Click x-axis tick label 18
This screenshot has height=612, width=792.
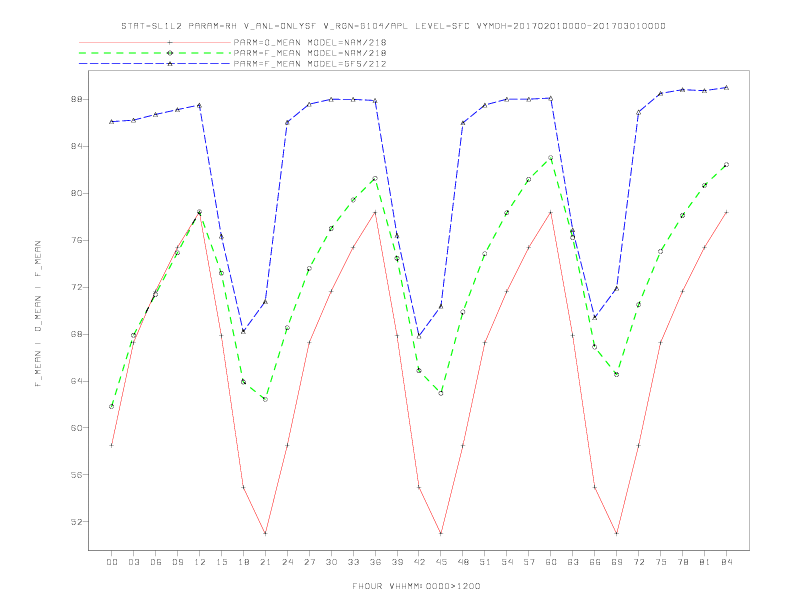tap(243, 562)
